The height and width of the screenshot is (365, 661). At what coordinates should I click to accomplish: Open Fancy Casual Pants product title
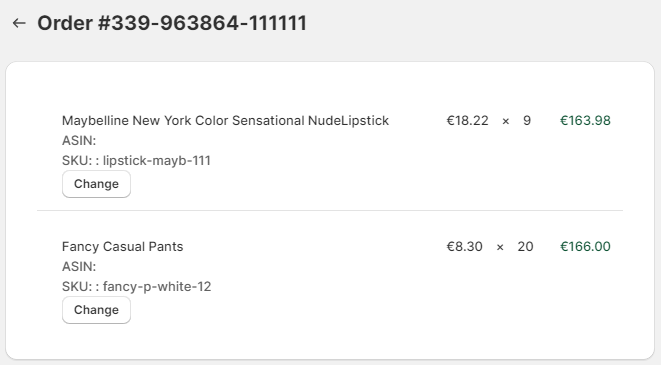[122, 247]
